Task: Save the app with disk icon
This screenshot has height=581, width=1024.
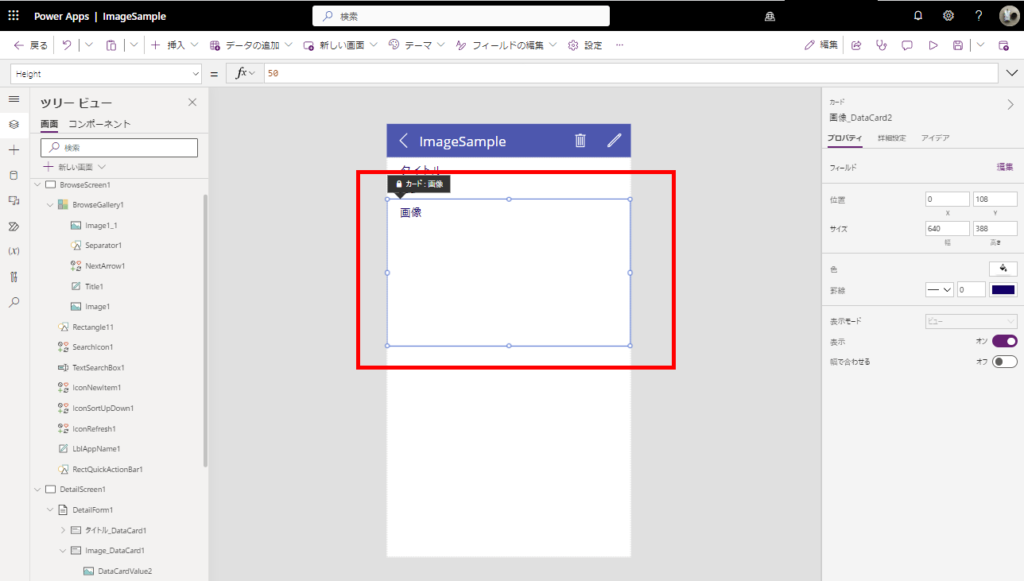Action: (x=957, y=45)
